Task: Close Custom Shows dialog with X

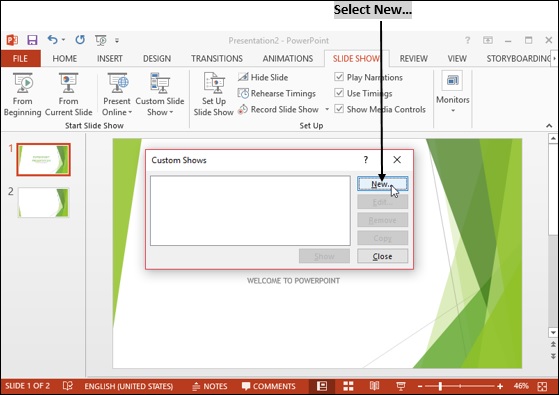Action: 397,160
